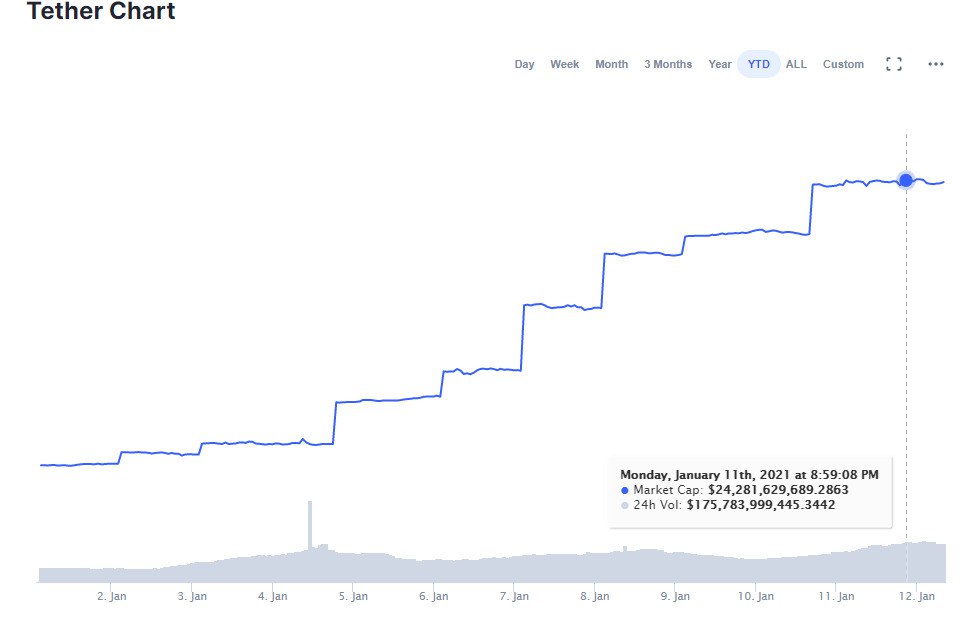This screenshot has width=970, height=626.
Task: Click the blue hover marker on the chart line
Action: (x=906, y=180)
